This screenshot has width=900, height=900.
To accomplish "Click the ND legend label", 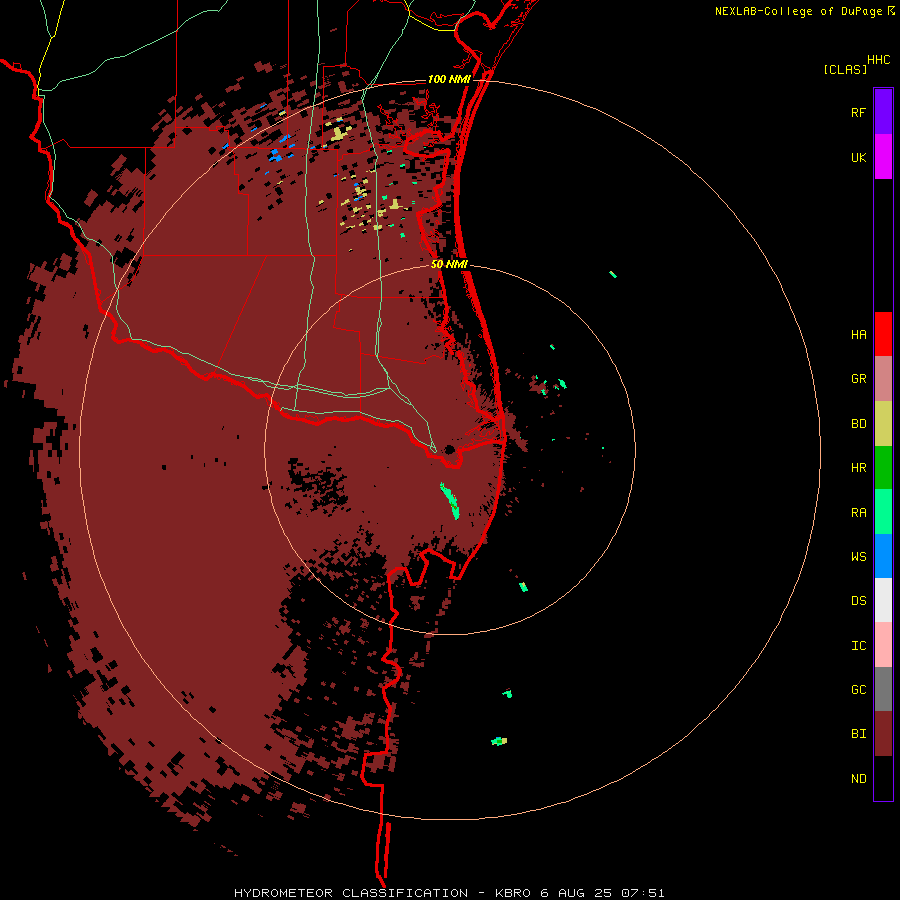I will [859, 779].
